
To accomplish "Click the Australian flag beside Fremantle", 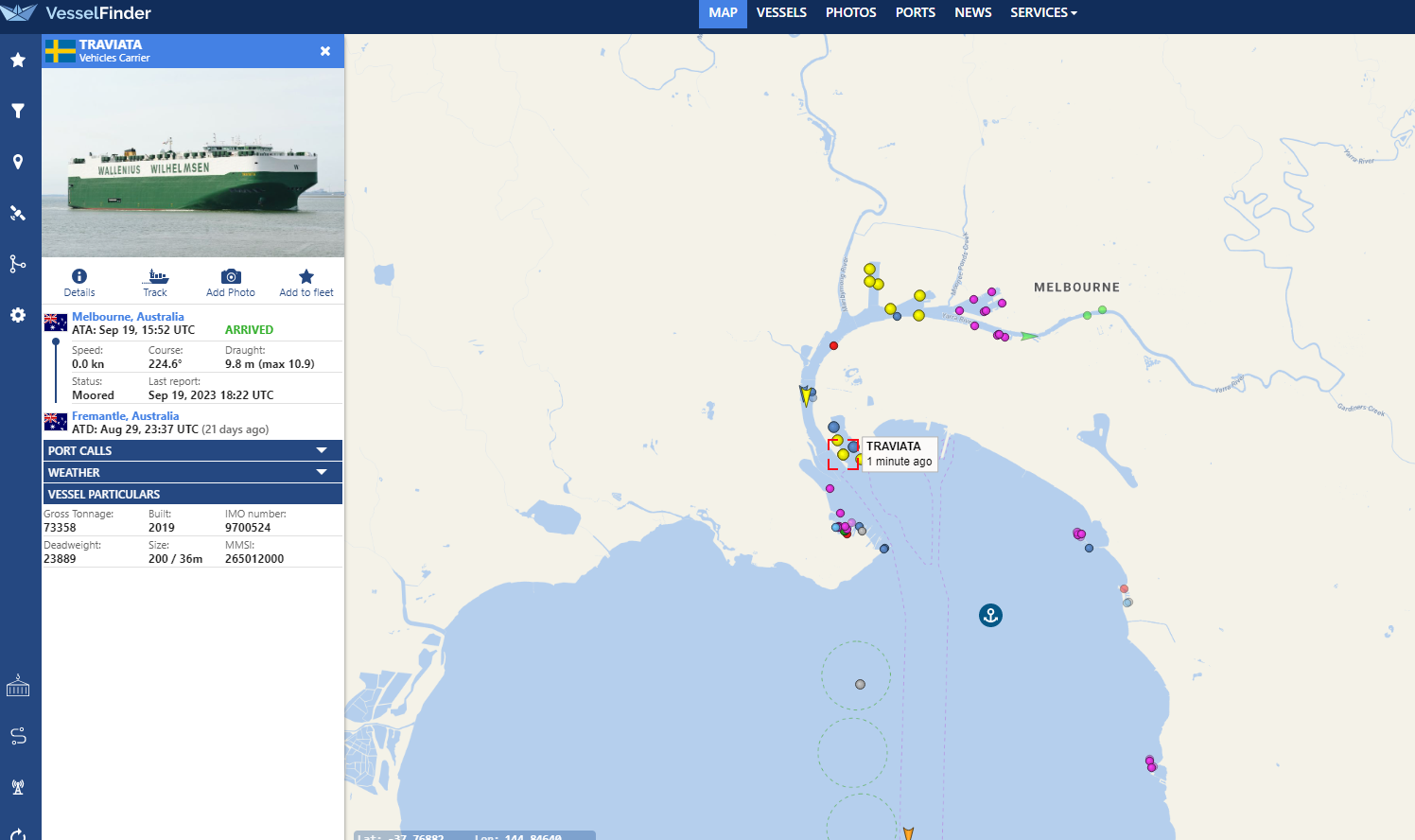I will tap(56, 422).
